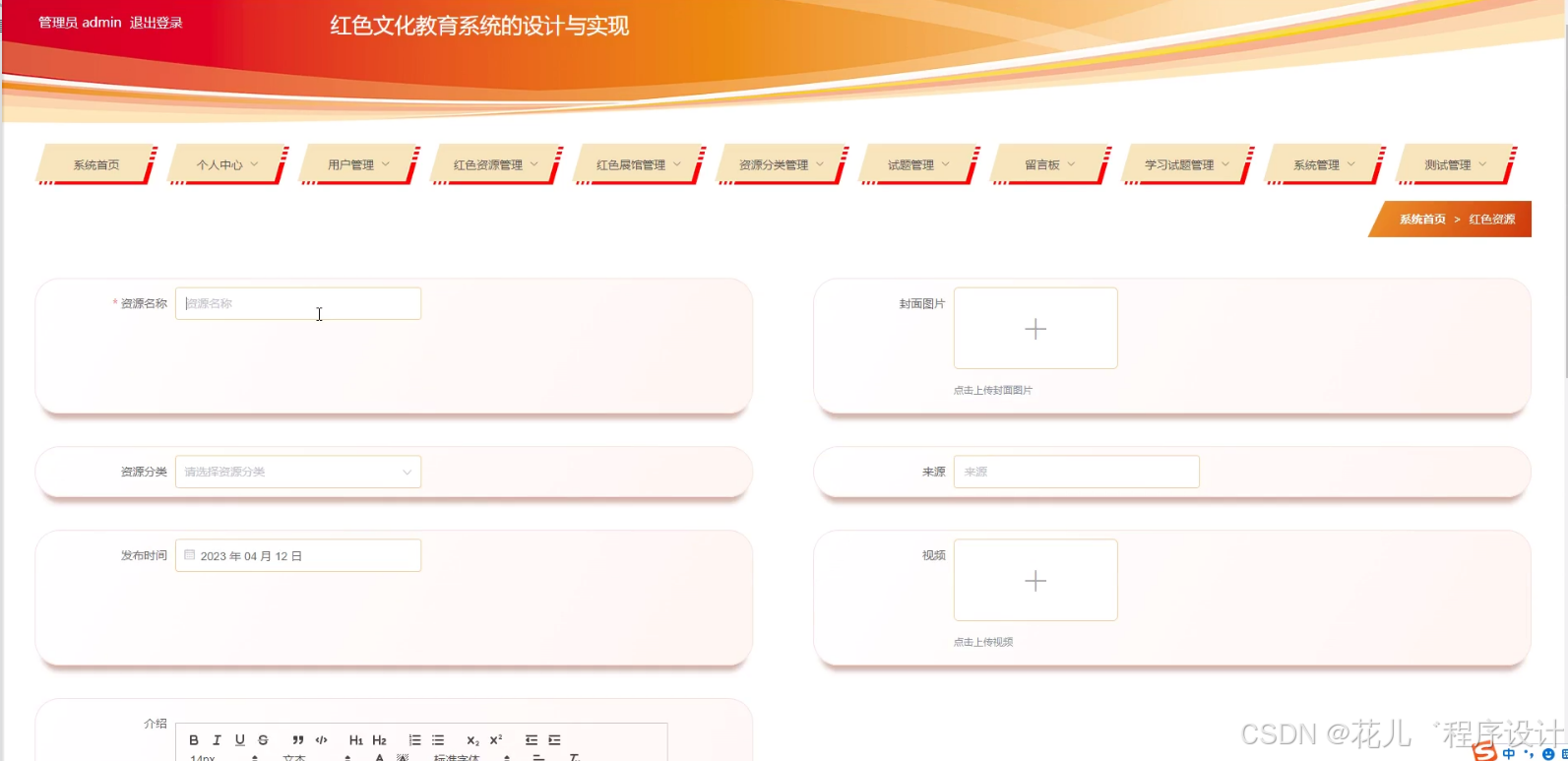Focus the 来源 input field
The height and width of the screenshot is (761, 1568).
point(1077,472)
